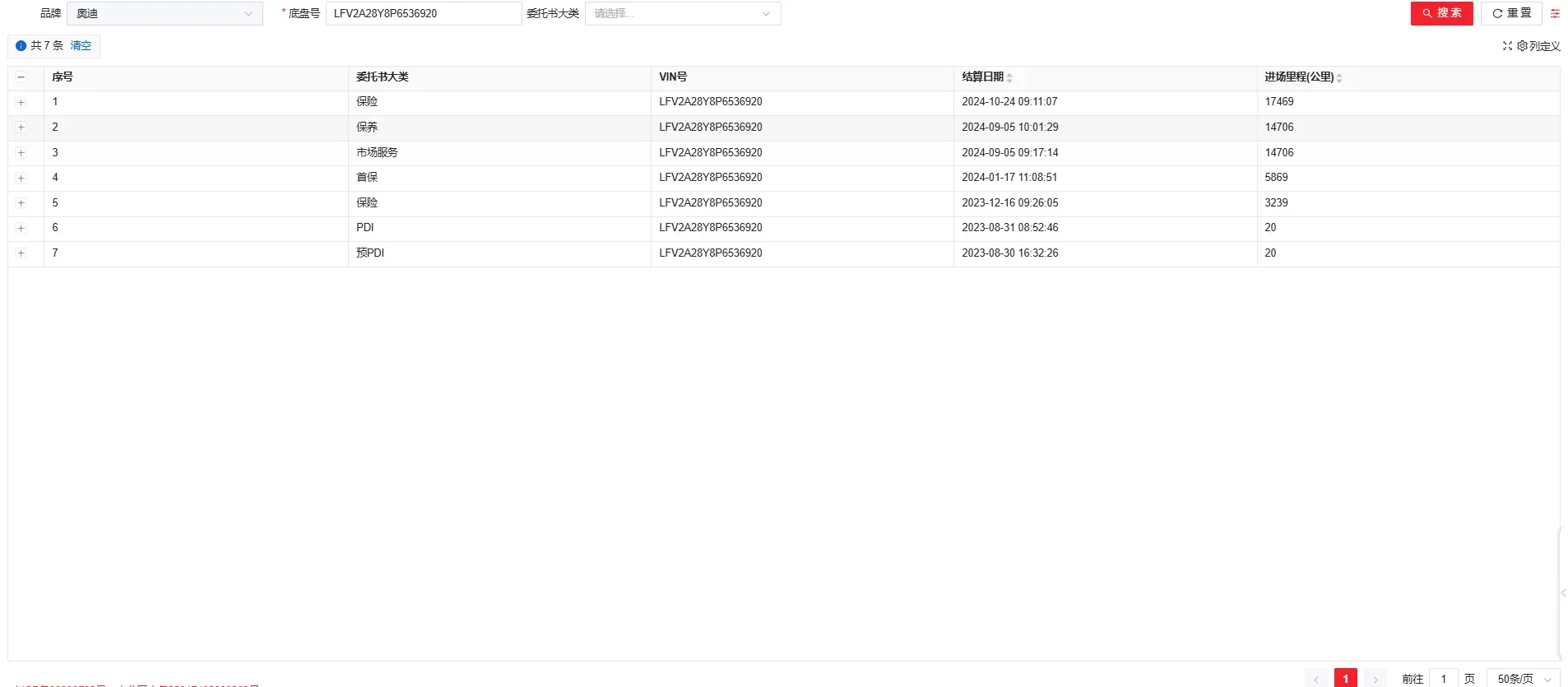Select page 1 in the pagination
This screenshot has height=687, width=1568.
pyautogui.click(x=1345, y=679)
